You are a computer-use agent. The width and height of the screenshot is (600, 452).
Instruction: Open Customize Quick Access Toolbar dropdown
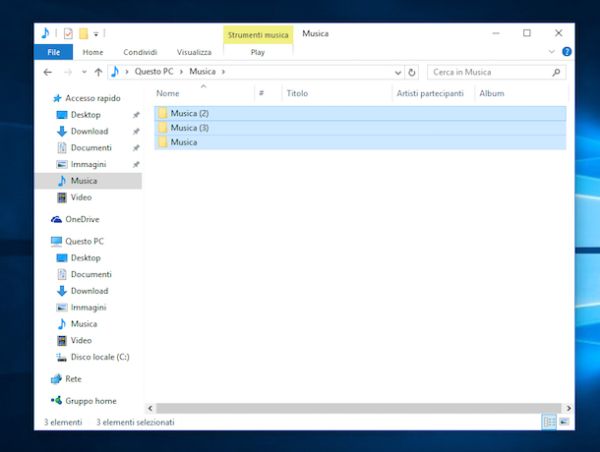[97, 34]
